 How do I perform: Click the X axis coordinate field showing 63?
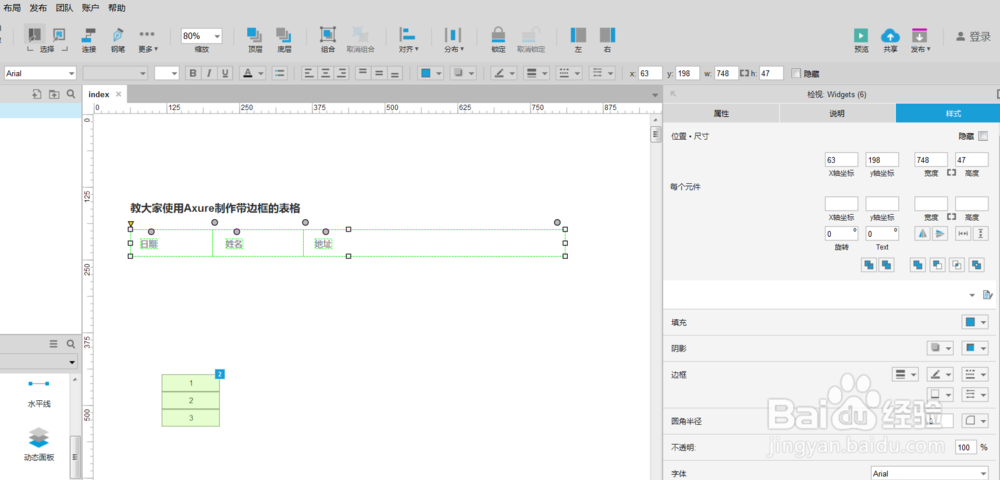841,159
